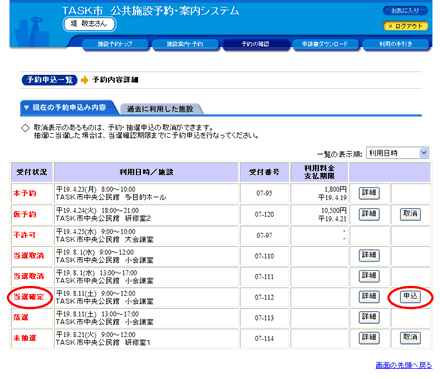The height and width of the screenshot is (379, 440).
Task: Click 申込 for winning entry 07-112
Action: coord(410,297)
